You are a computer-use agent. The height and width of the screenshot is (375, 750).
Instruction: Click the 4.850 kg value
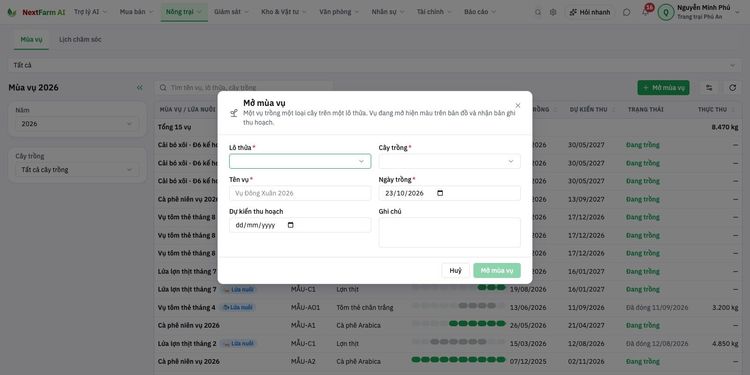(725, 344)
